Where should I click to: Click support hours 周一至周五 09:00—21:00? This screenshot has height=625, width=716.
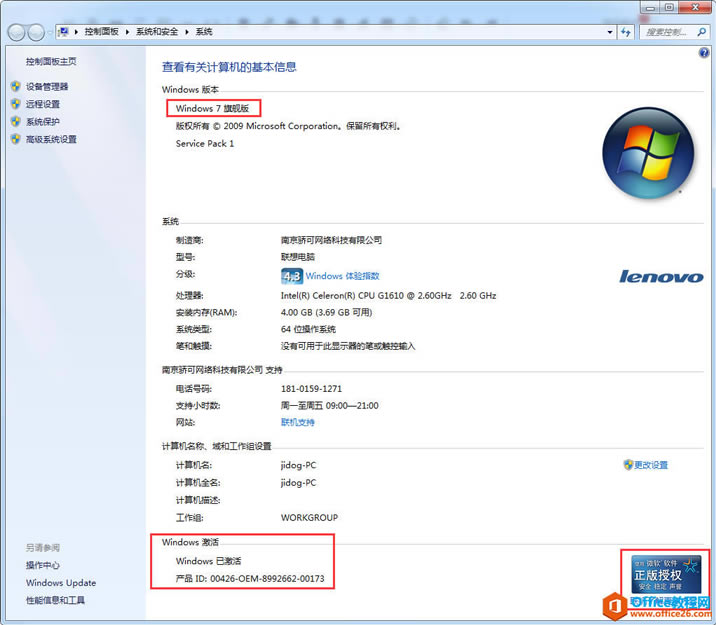(330, 405)
